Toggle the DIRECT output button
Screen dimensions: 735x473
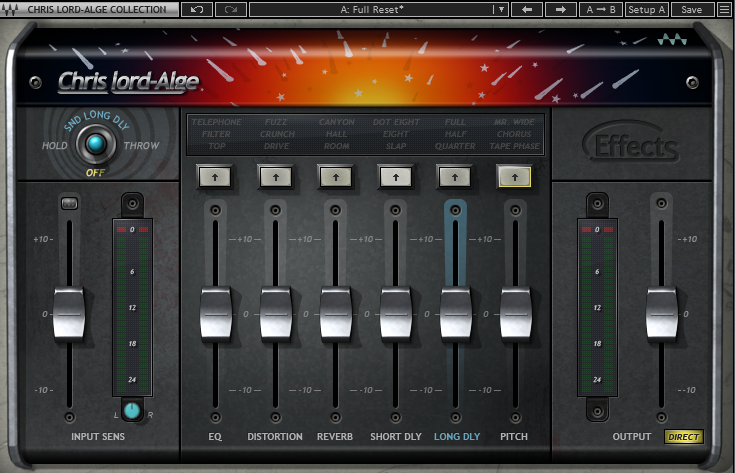coord(684,437)
